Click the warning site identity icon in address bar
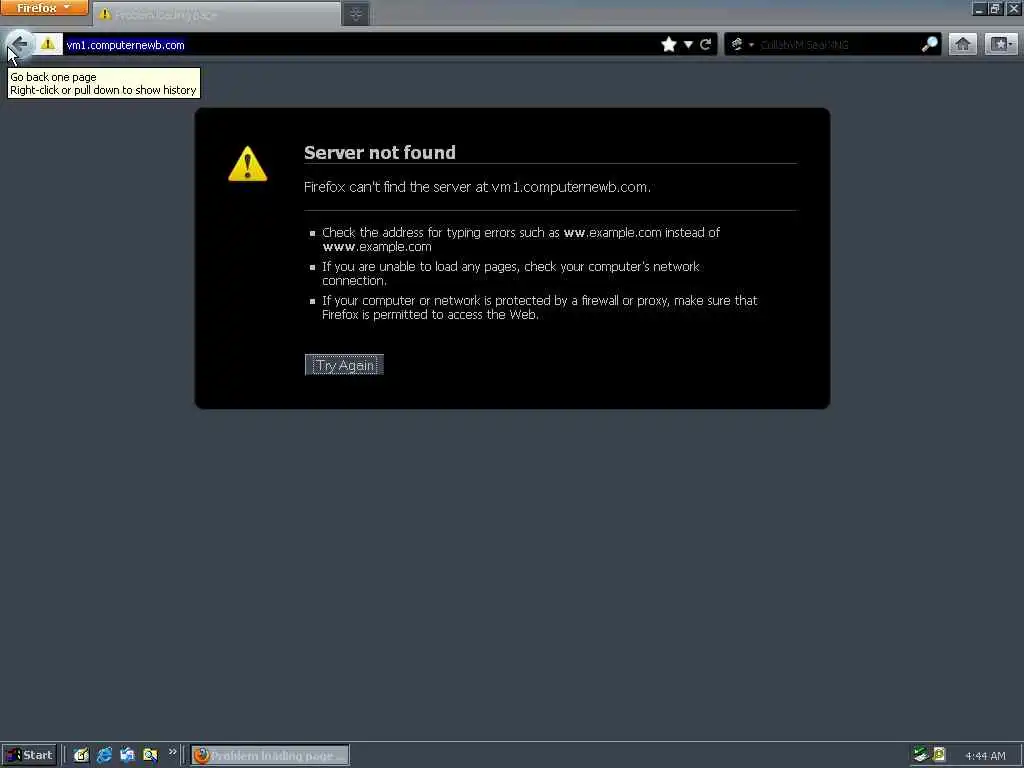The height and width of the screenshot is (768, 1024). pyautogui.click(x=48, y=44)
